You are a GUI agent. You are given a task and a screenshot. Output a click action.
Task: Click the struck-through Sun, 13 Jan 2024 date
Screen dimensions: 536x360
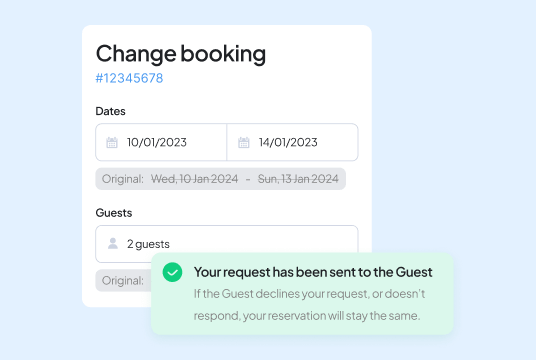(298, 179)
